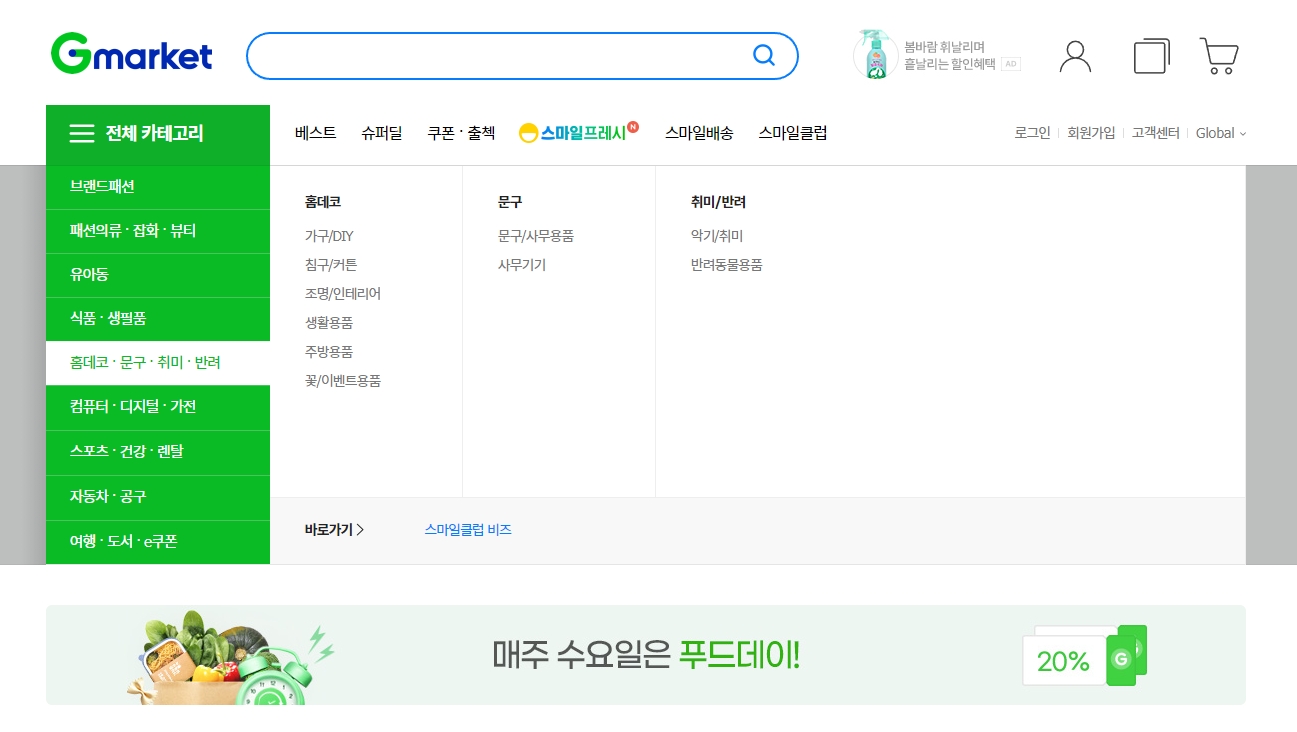Select 문구/사무용품 under the 문구 category
The height and width of the screenshot is (732, 1297).
[x=538, y=235]
